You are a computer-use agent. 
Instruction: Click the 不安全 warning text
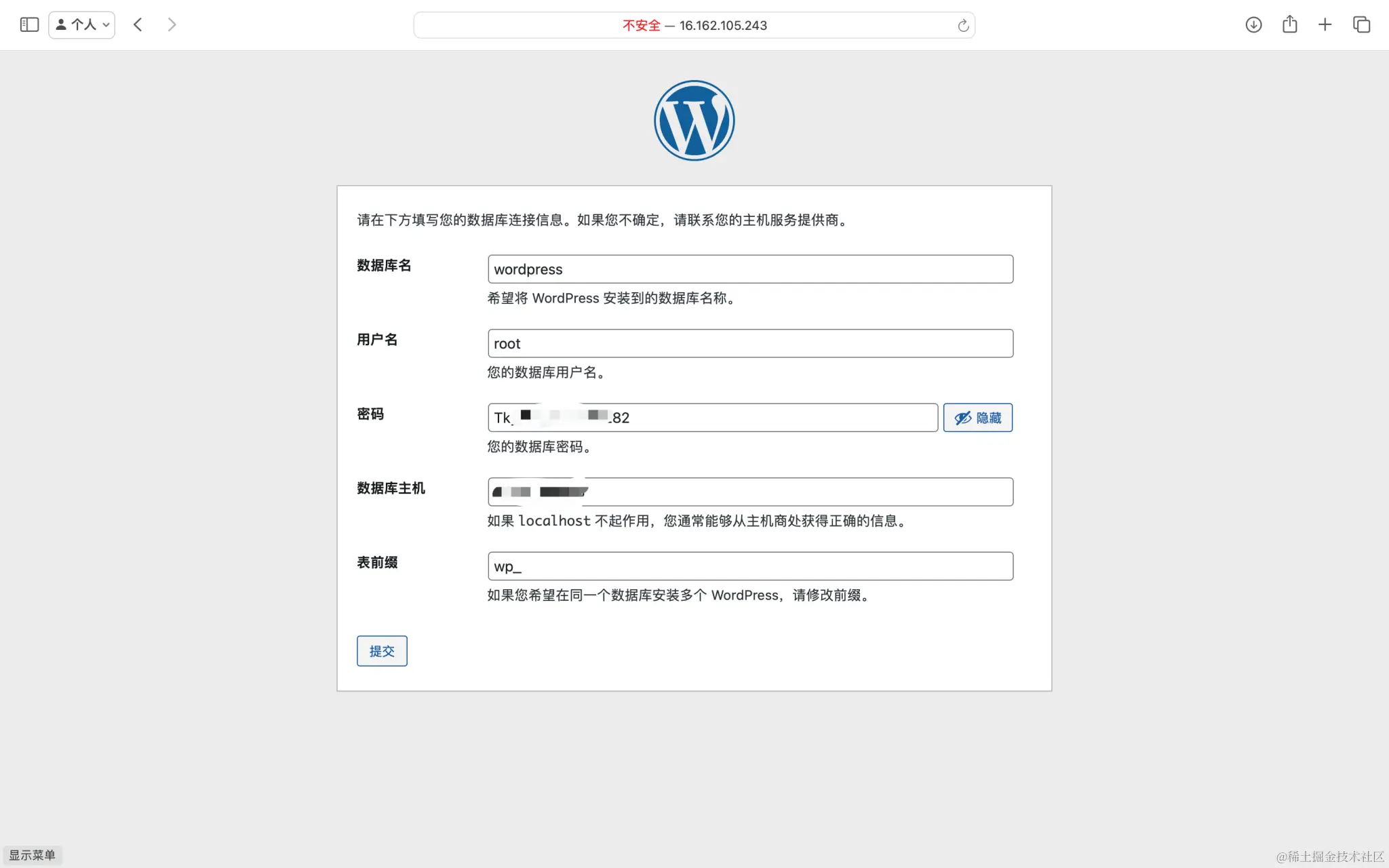641,26
